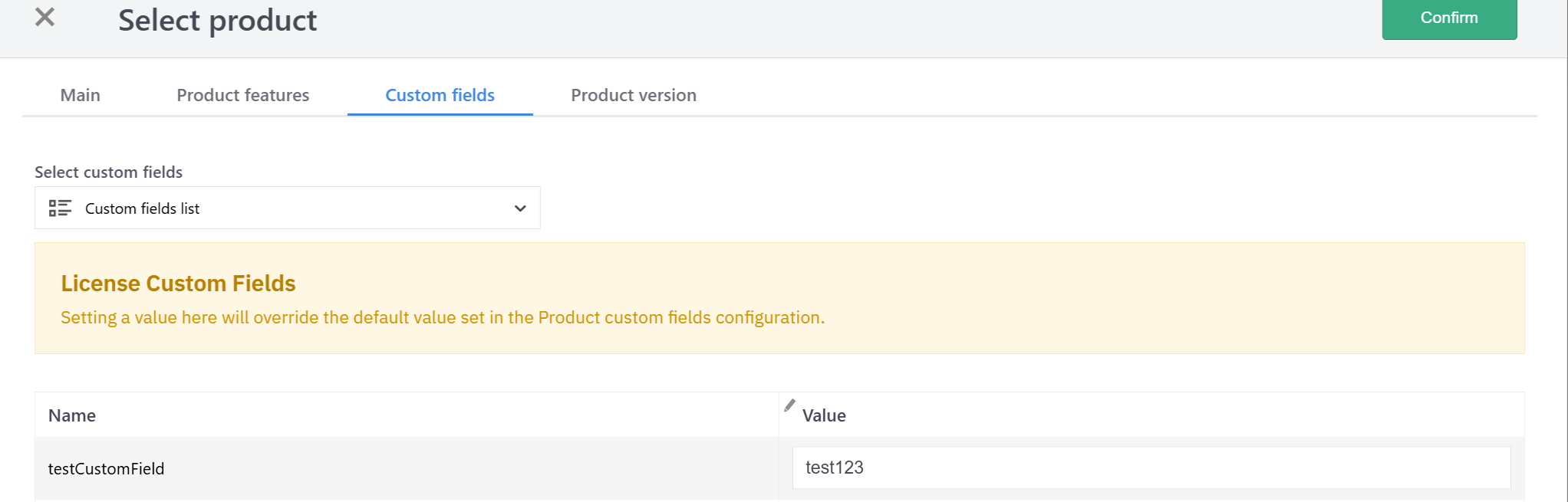This screenshot has width=1568, height=502.
Task: Click the Select custom fields label
Action: click(108, 172)
